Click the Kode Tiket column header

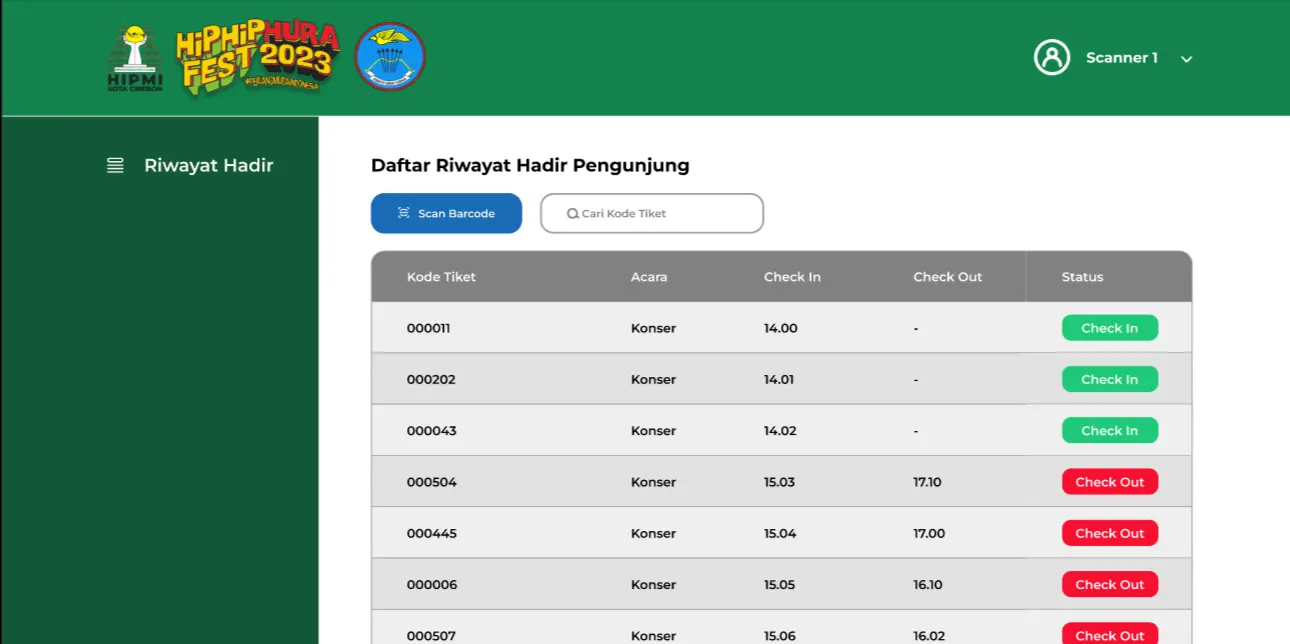441,277
